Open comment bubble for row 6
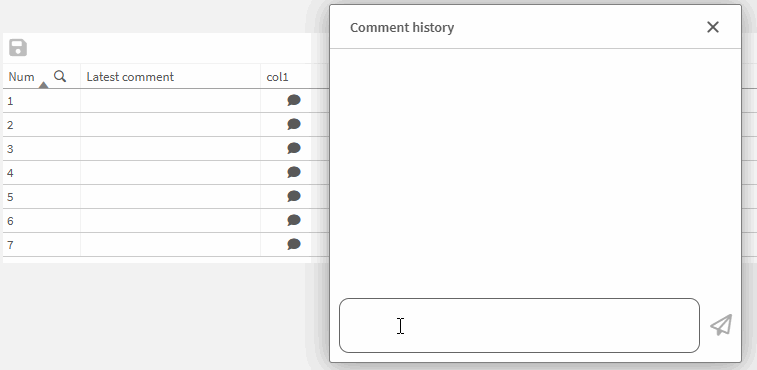Viewport: 757px width, 370px height. coord(294,220)
